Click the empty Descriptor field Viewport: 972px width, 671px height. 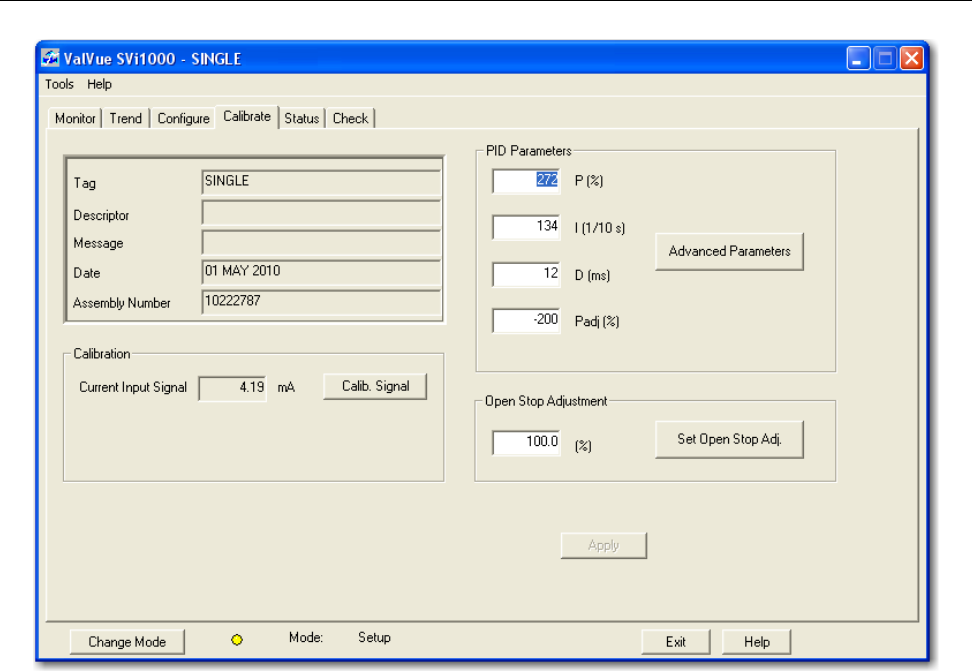pyautogui.click(x=321, y=213)
